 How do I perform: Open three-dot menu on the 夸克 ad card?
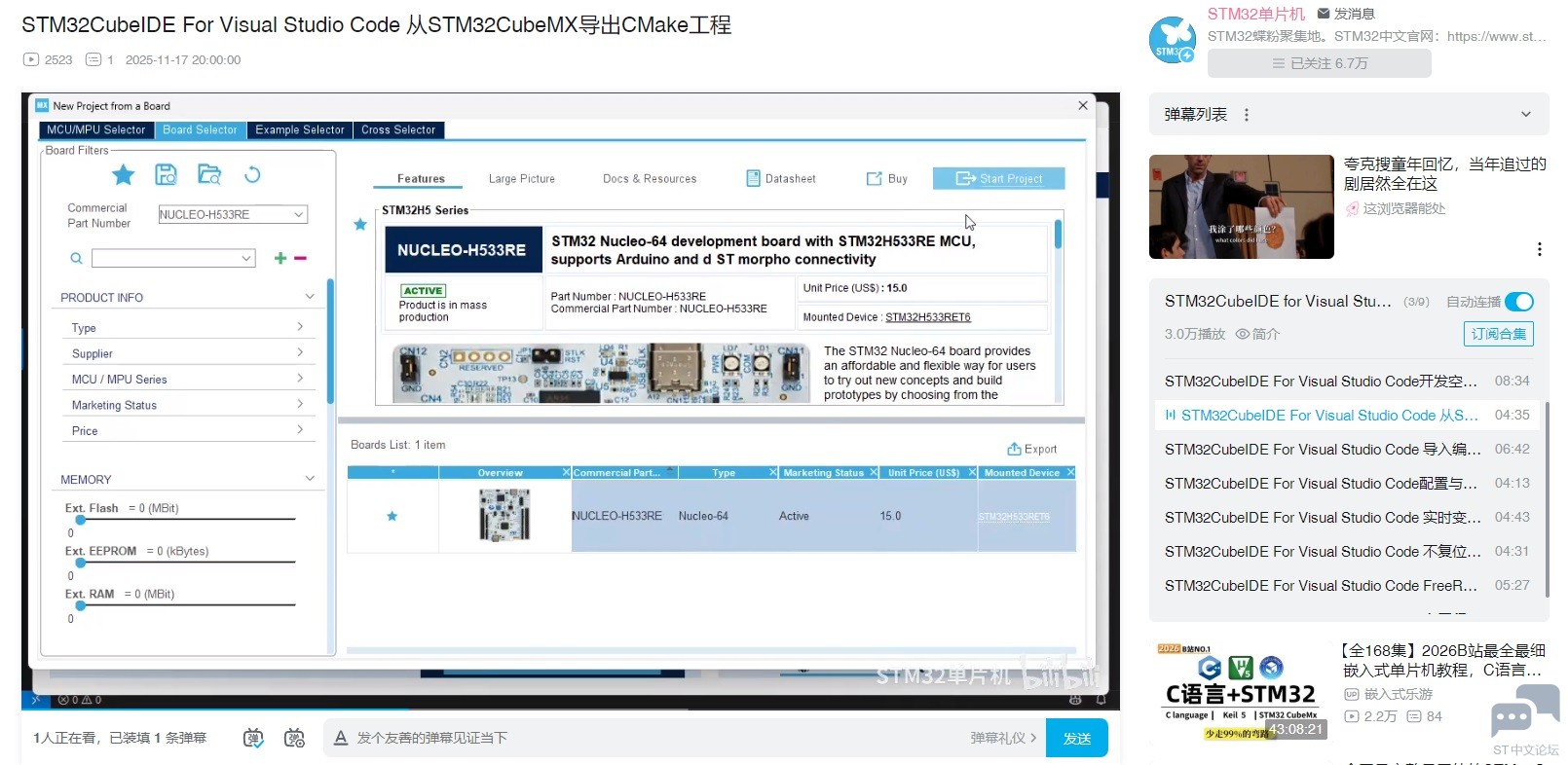(1539, 249)
